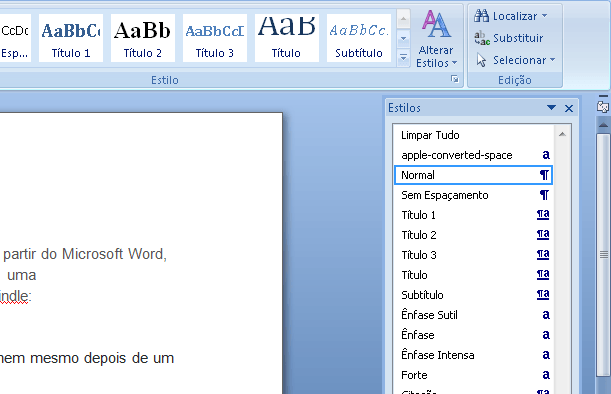This screenshot has width=611, height=394.
Task: Open the Localizar dropdown arrow
Action: pos(545,16)
